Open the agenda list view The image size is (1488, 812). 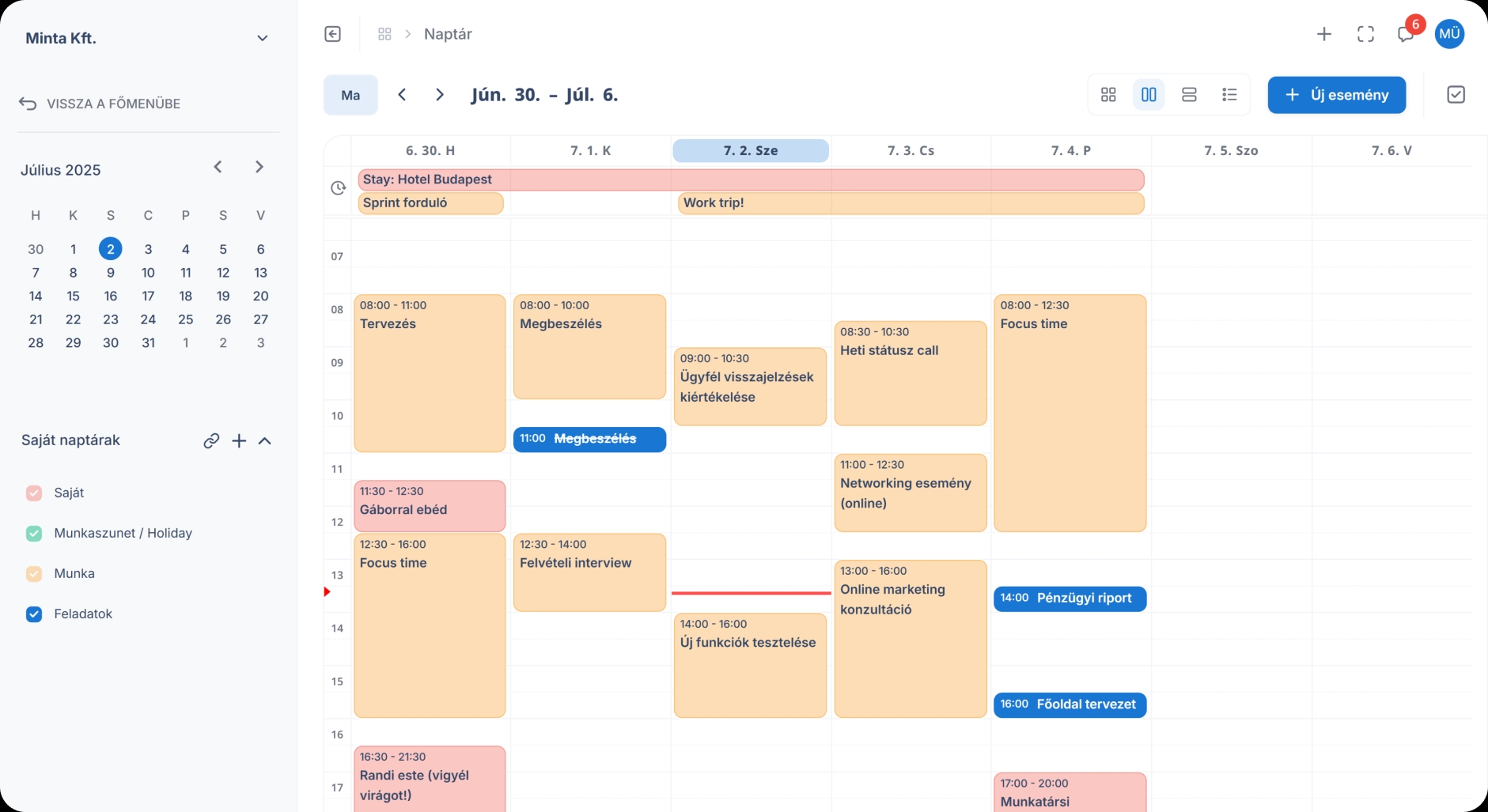click(1229, 94)
